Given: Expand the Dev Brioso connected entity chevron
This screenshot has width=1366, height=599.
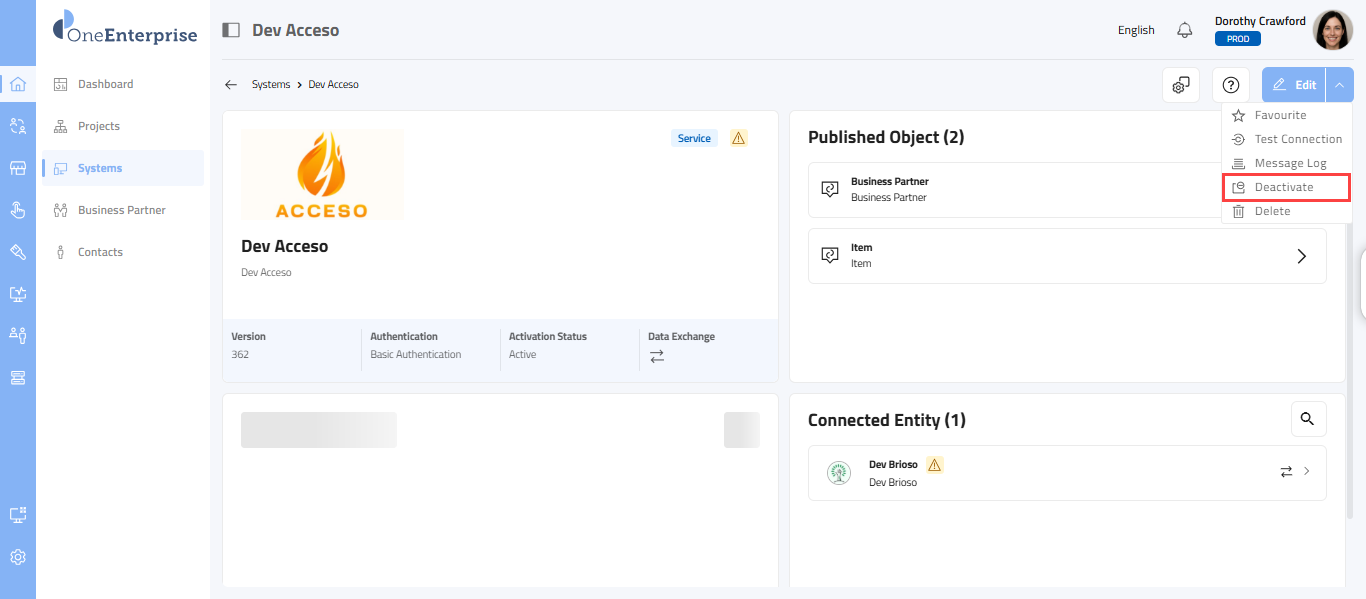Looking at the screenshot, I should (1306, 471).
